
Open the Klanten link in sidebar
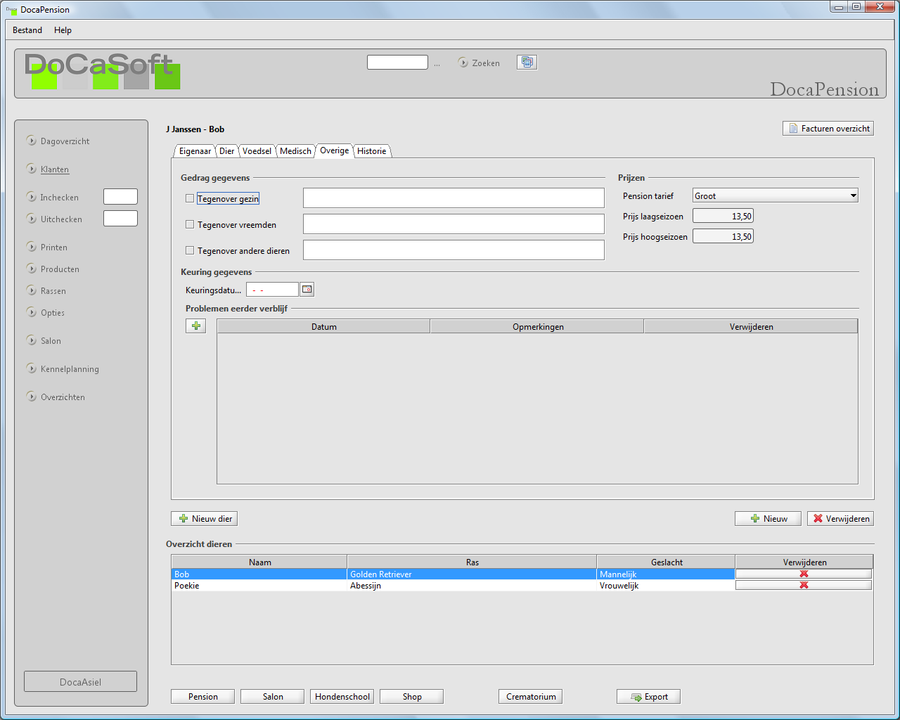click(55, 169)
